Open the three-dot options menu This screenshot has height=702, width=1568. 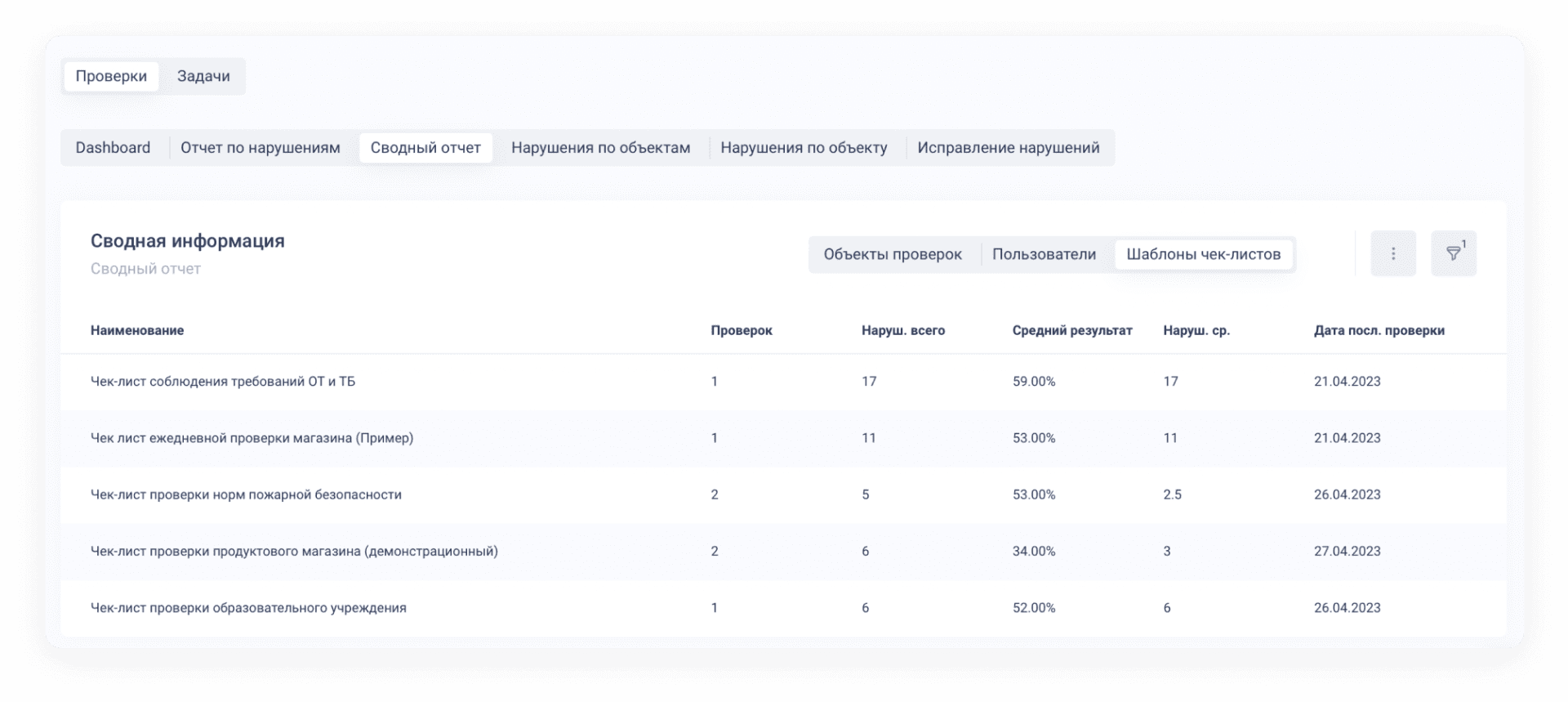(x=1392, y=253)
